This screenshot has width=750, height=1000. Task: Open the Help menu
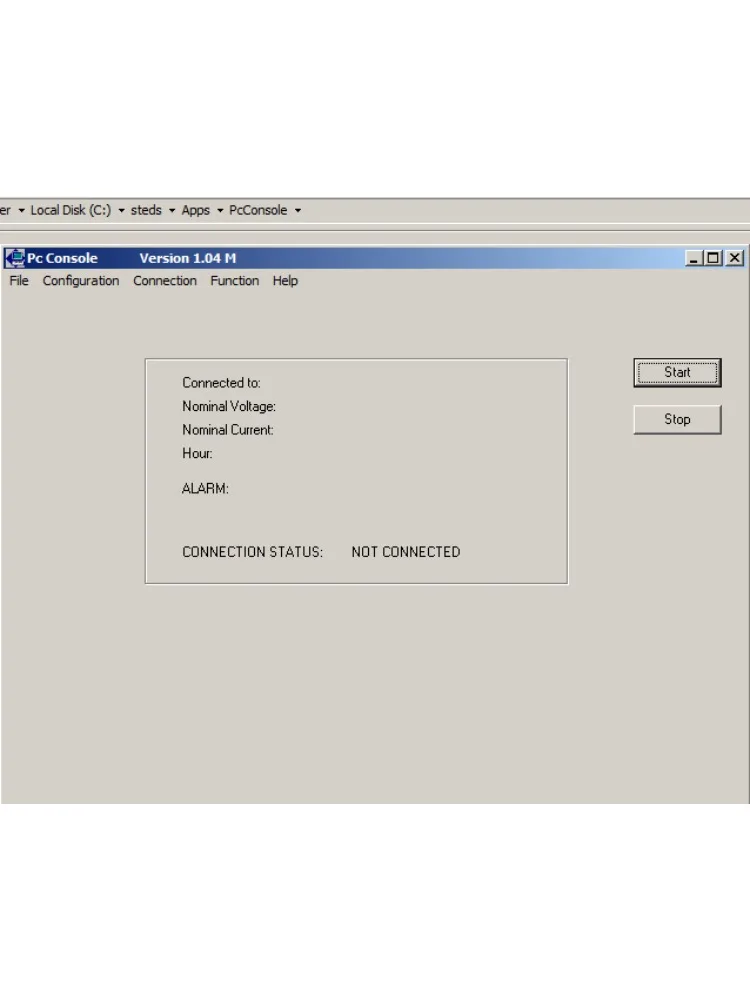coord(285,281)
